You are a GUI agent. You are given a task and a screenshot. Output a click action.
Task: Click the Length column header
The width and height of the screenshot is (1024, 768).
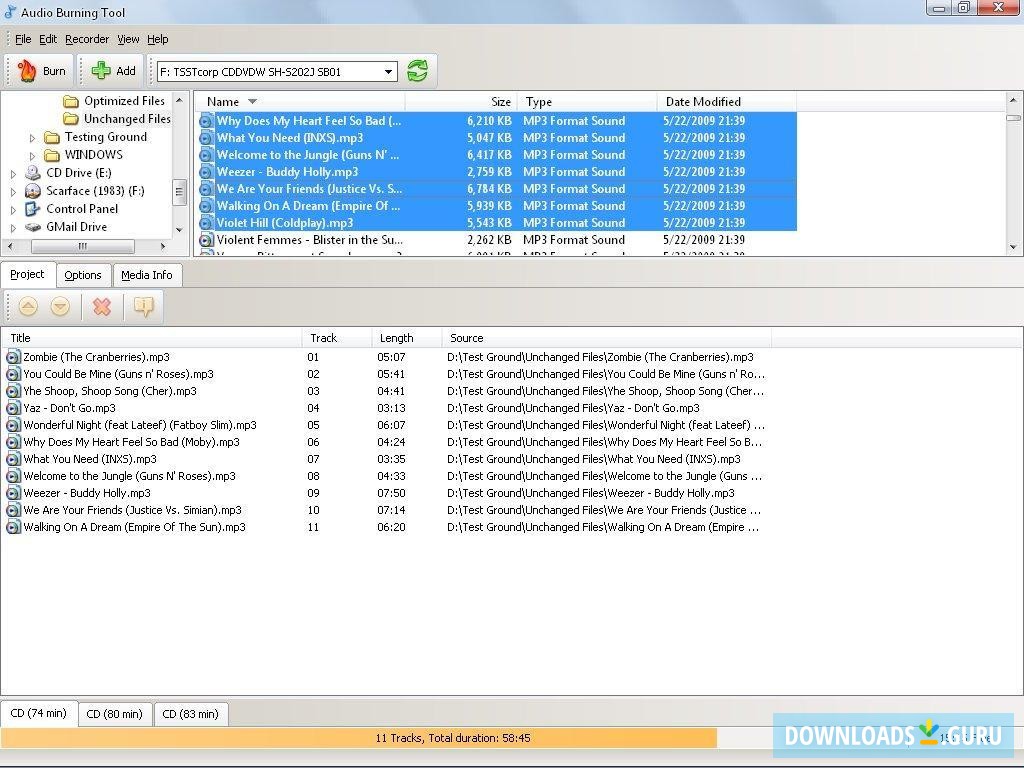click(x=407, y=338)
